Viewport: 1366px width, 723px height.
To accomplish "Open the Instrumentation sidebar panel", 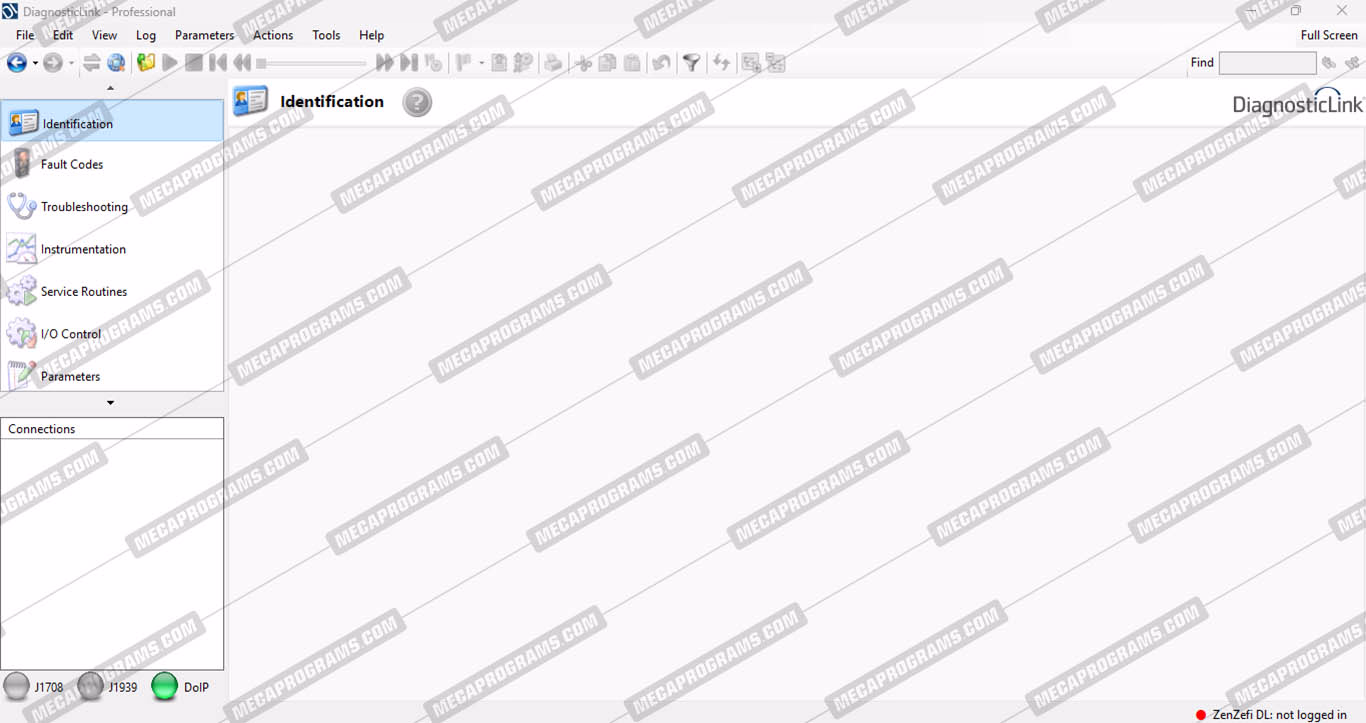I will 112,249.
